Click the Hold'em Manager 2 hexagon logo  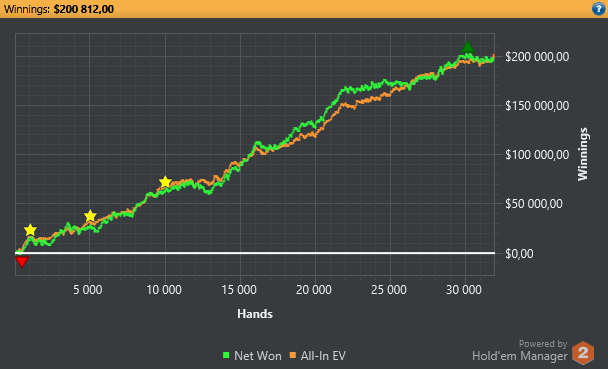coord(583,353)
